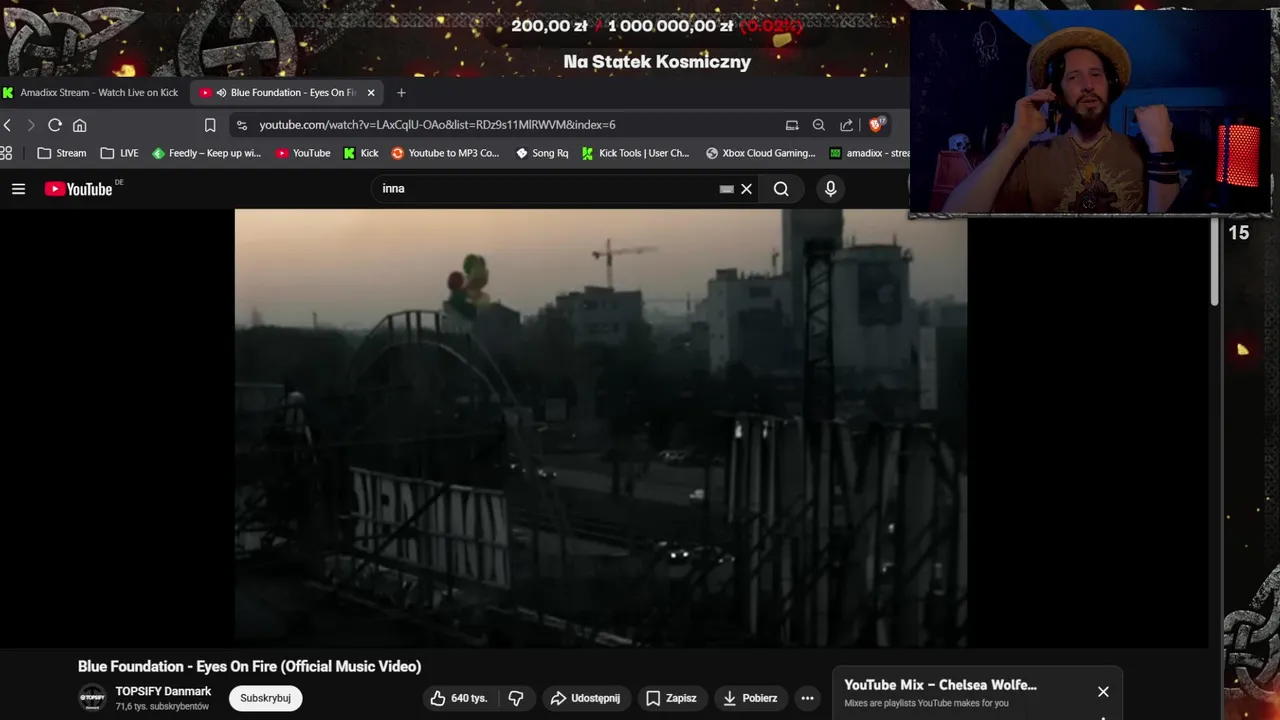Screen dimensions: 1280x720
Task: Open picture-in-picture from the address bar
Action: [x=792, y=125]
